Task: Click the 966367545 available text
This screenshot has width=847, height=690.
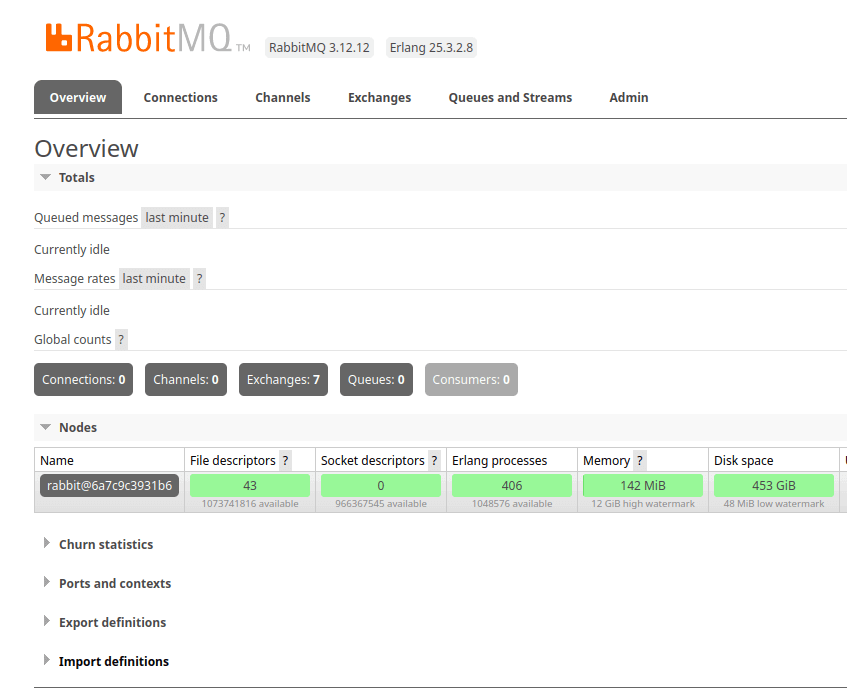Action: 381,504
